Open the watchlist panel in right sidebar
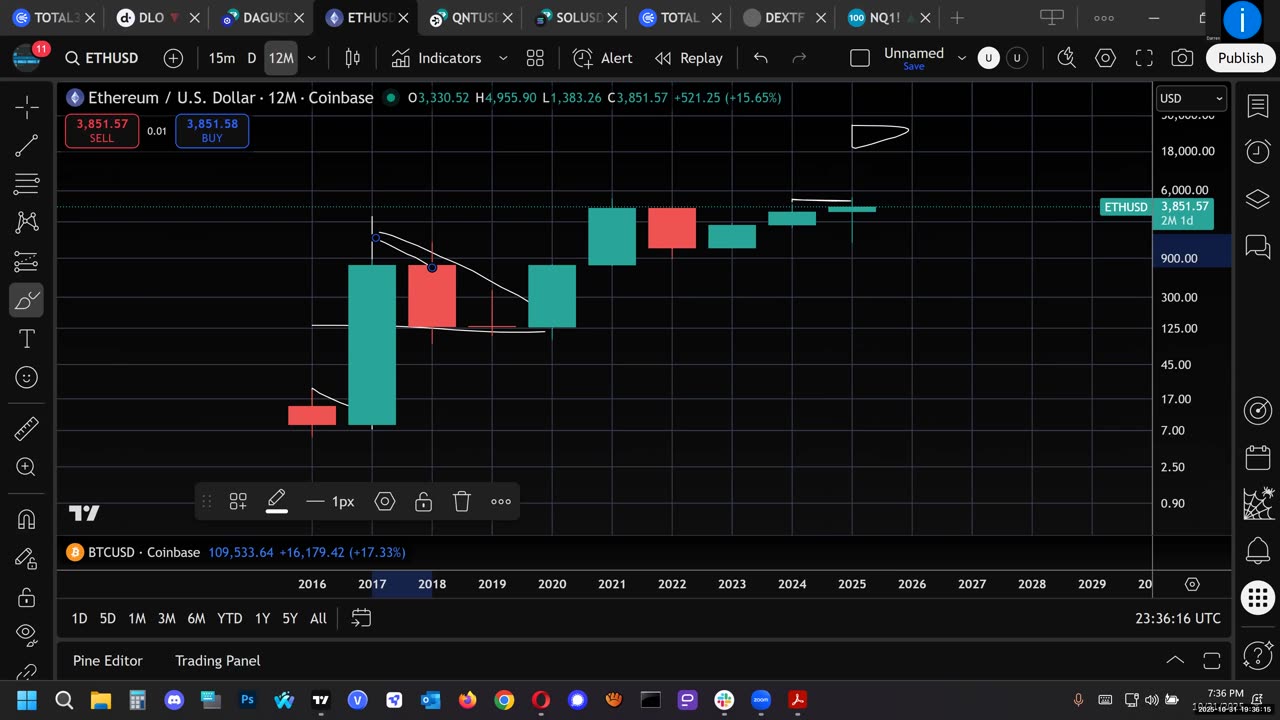This screenshot has height=720, width=1280. click(1258, 107)
